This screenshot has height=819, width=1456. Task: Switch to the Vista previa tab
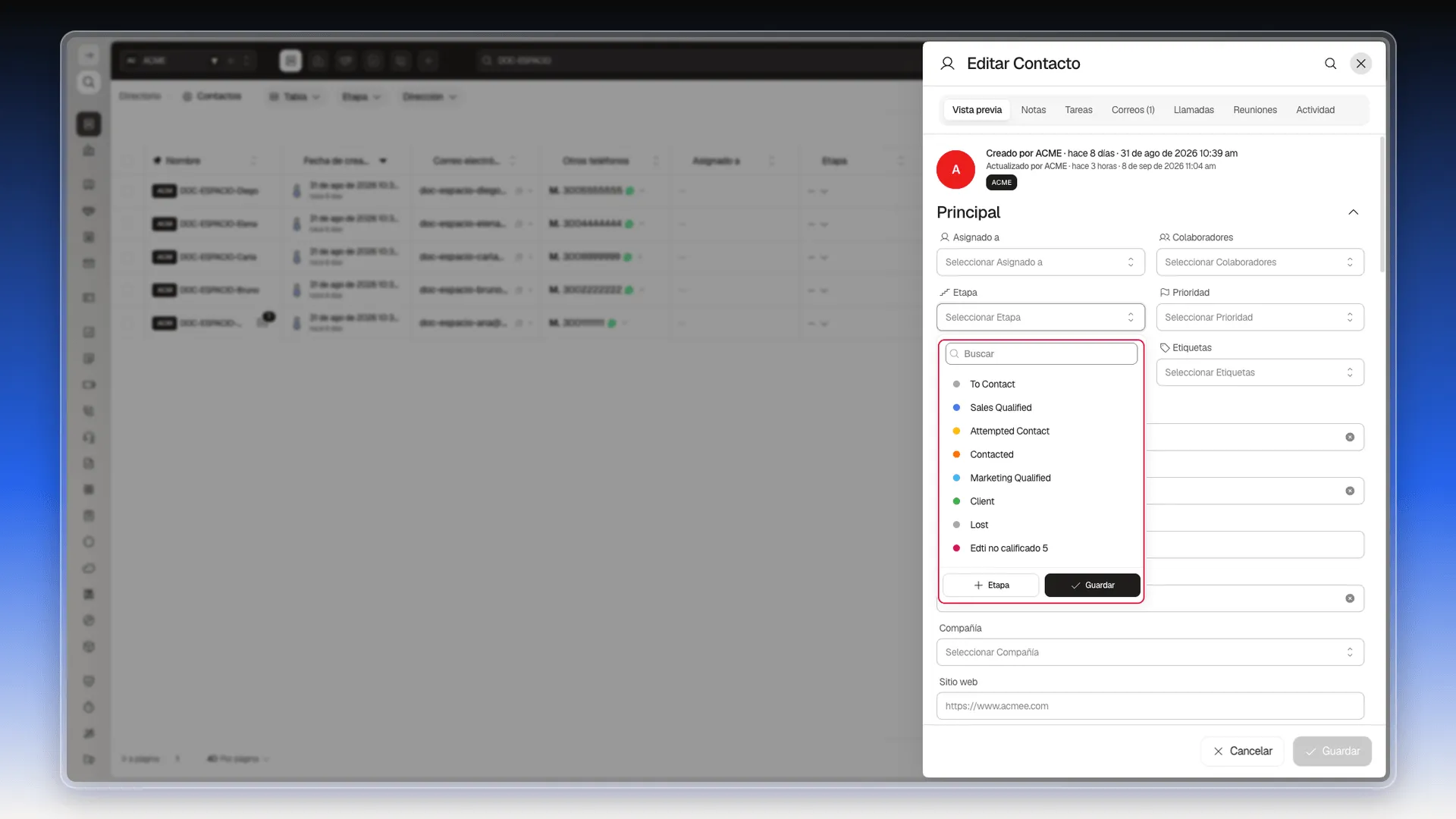click(x=977, y=110)
